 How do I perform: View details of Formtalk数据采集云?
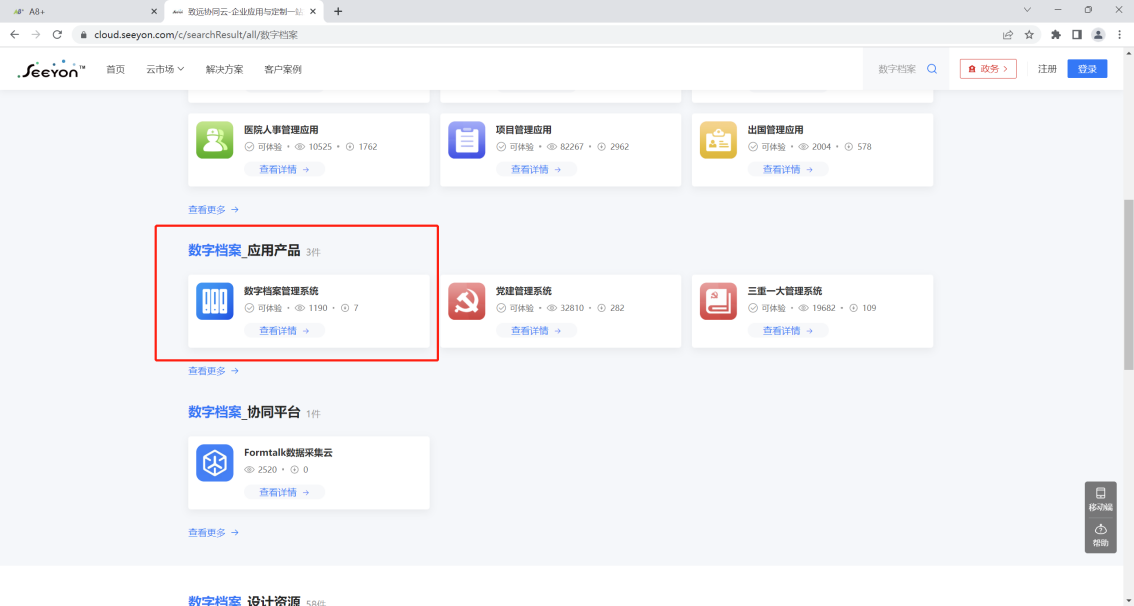point(284,492)
